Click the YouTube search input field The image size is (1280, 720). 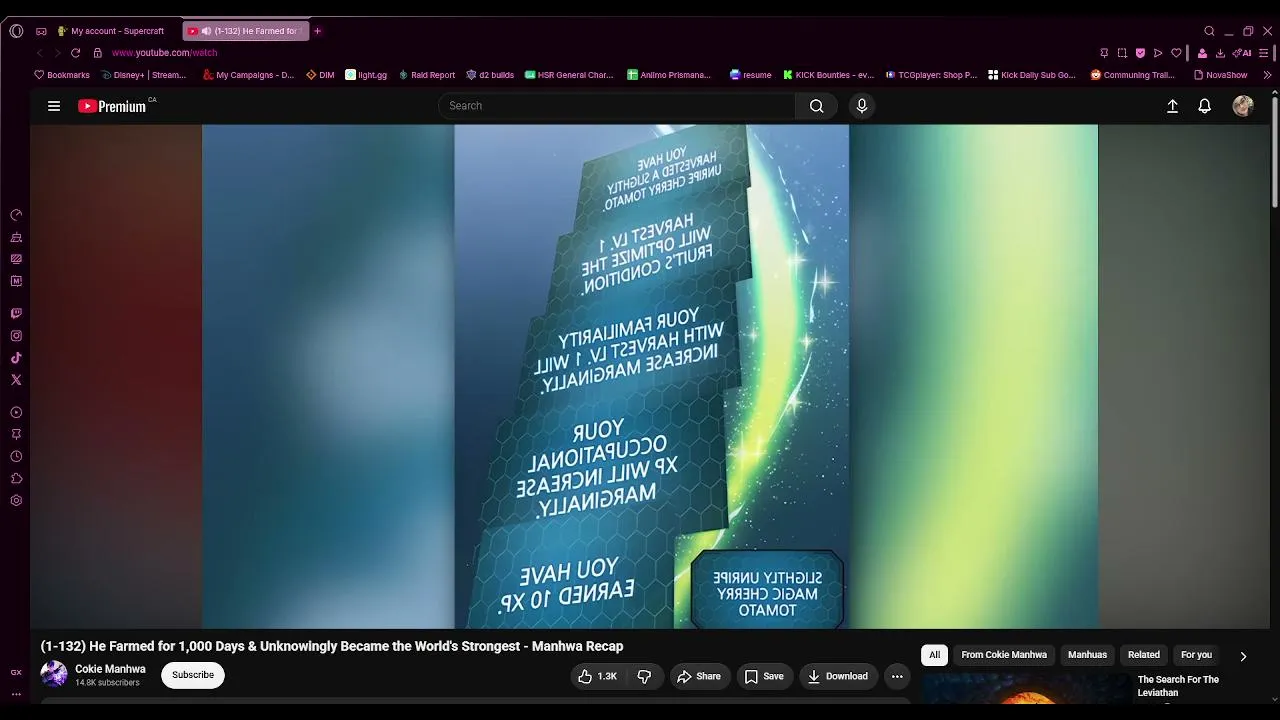coord(617,106)
